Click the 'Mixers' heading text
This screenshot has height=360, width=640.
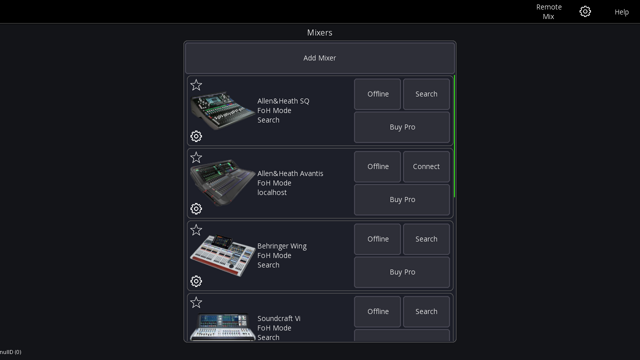(x=320, y=33)
